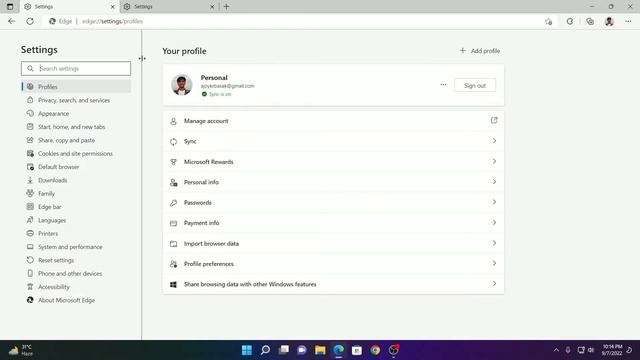Switch to the second Settings tab
Image resolution: width=640 pixels, height=360 pixels.
coord(169,7)
